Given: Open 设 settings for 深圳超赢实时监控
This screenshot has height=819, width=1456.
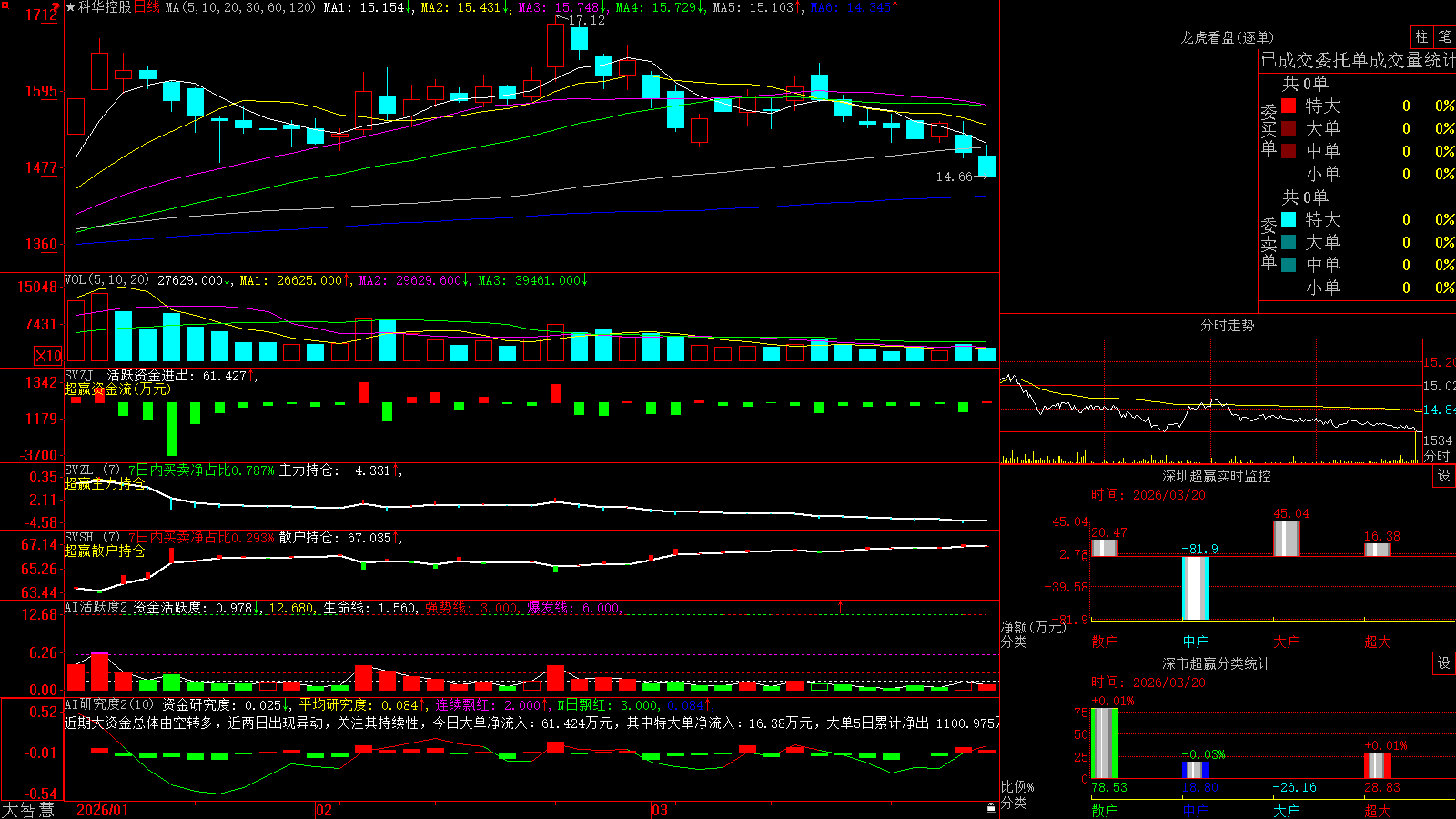Looking at the screenshot, I should click(1443, 476).
